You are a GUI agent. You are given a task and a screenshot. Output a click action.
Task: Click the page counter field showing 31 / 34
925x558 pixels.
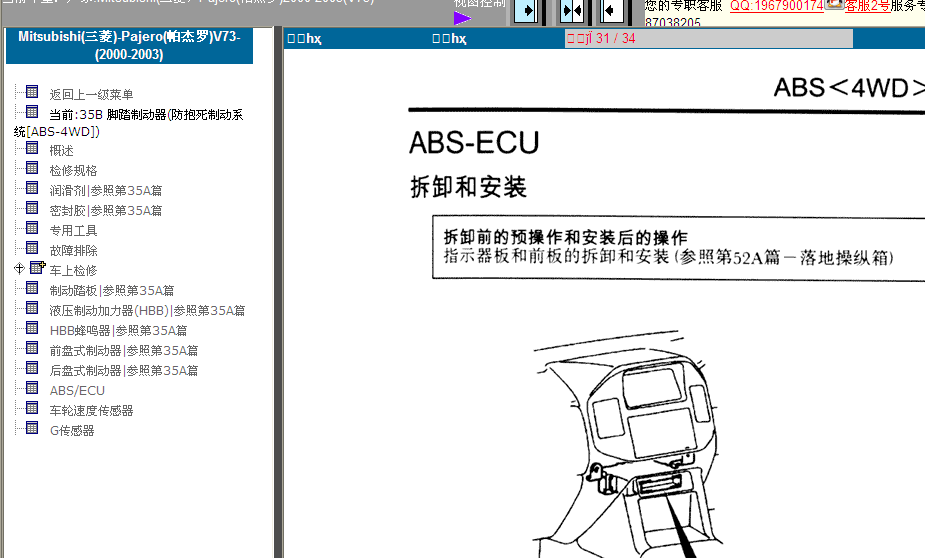coord(708,39)
